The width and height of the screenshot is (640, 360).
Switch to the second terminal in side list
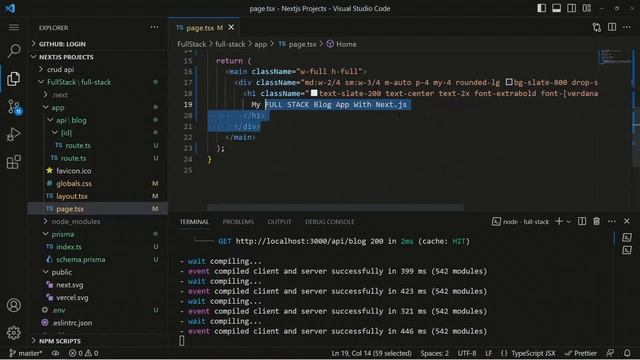coord(627,250)
